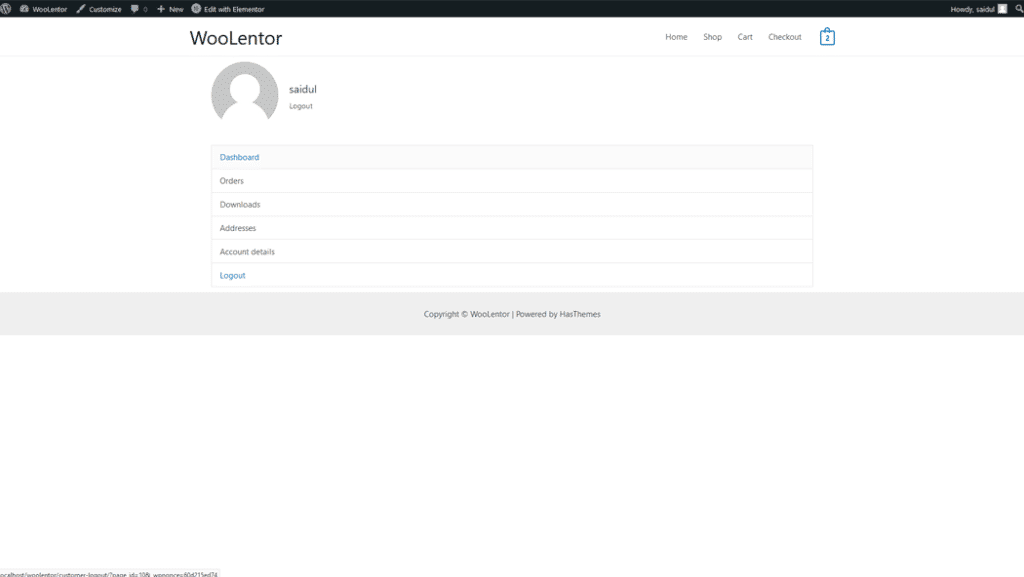Open Customize from the admin bar

99,9
